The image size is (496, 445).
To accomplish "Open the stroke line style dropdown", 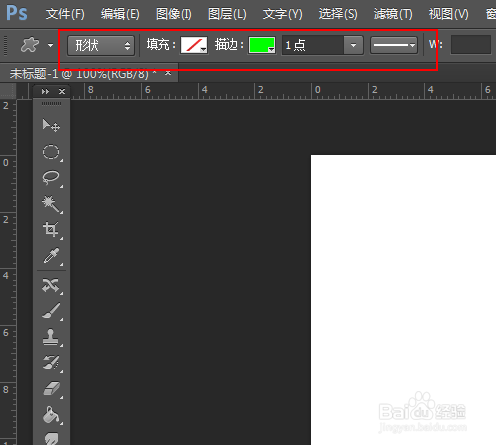I will [x=394, y=45].
